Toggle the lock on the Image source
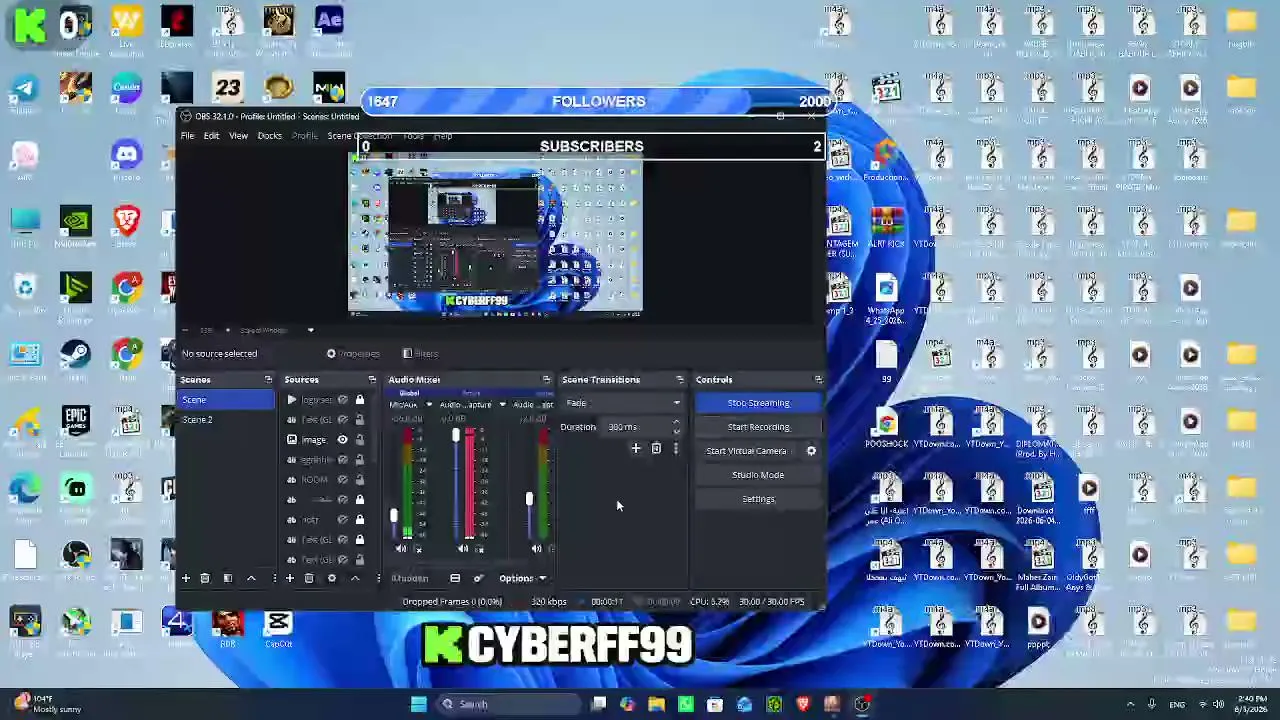1280x720 pixels. 360,440
